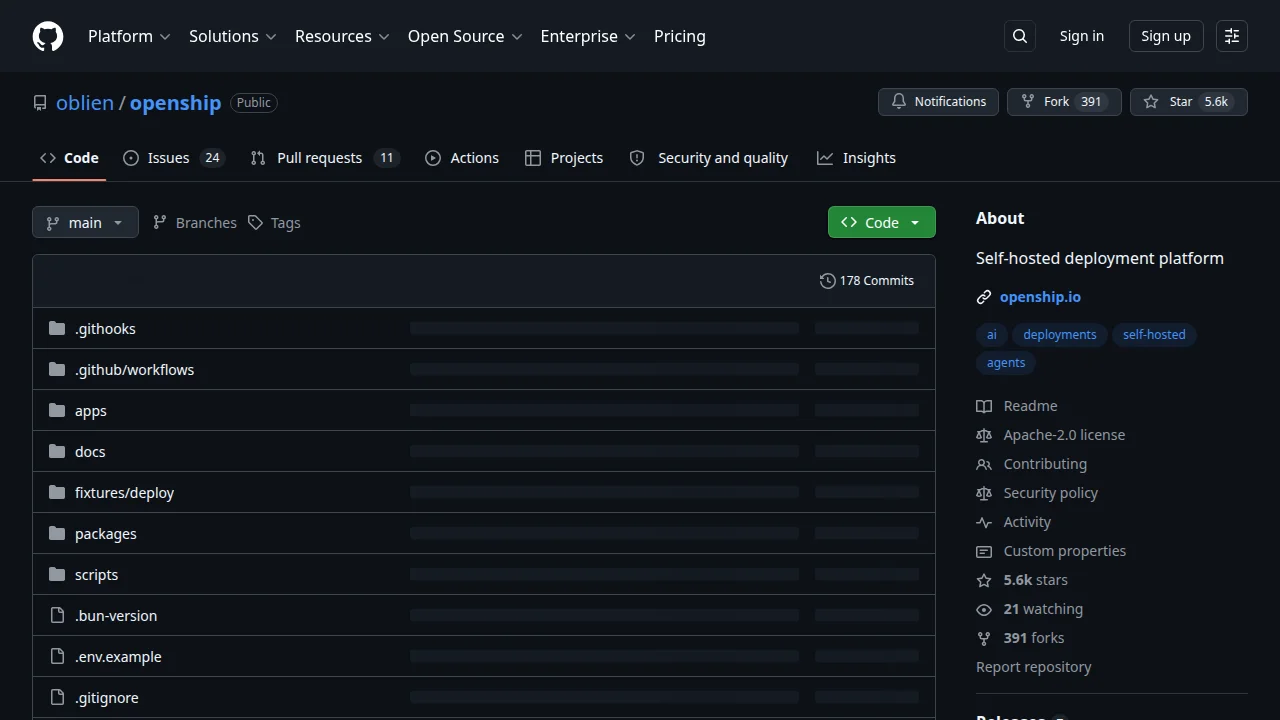This screenshot has width=1280, height=720.
Task: Switch to the Issues tab
Action: (174, 158)
